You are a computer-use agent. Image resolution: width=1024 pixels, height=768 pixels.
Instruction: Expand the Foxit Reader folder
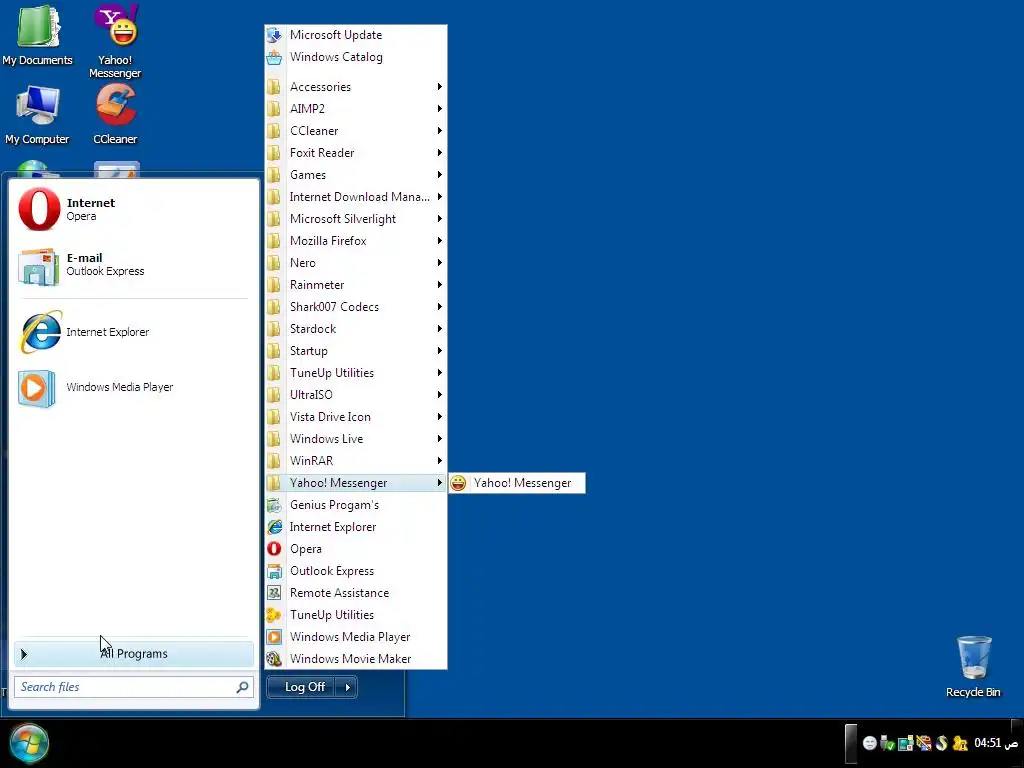[x=356, y=153]
